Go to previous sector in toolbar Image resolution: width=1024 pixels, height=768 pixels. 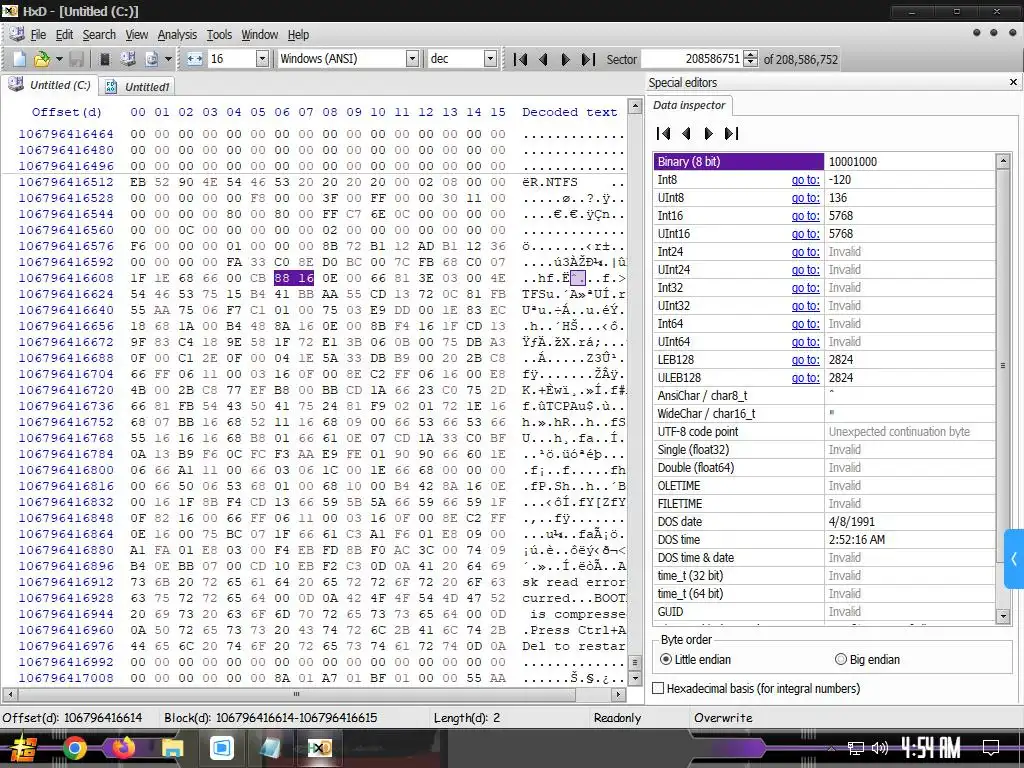543,59
